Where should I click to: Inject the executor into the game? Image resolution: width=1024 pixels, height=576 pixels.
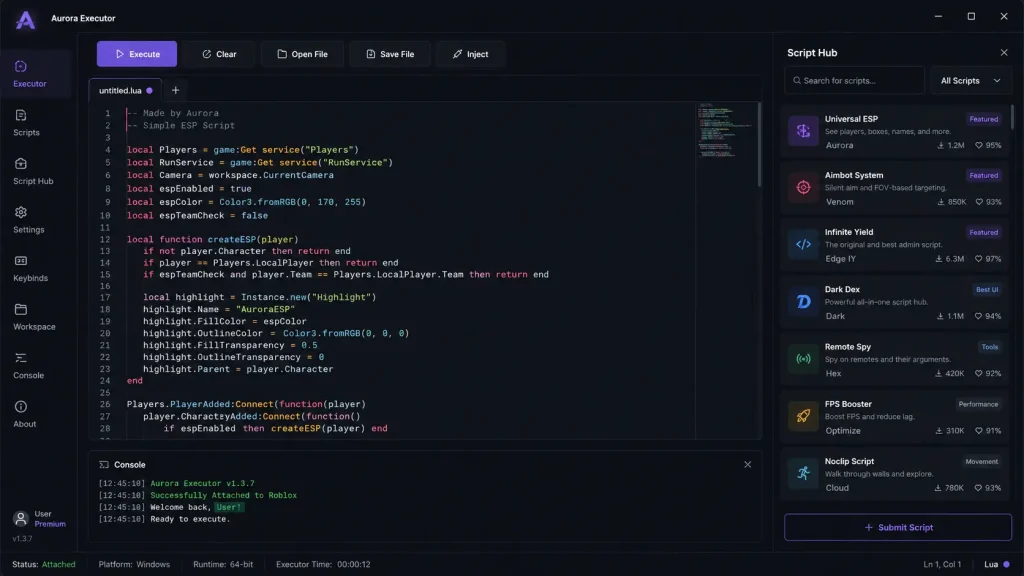click(x=470, y=54)
